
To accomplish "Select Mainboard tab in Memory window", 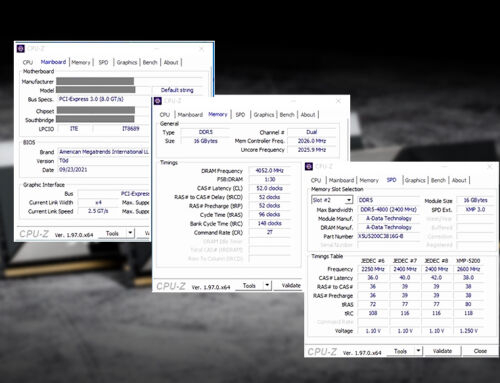I will [x=190, y=115].
